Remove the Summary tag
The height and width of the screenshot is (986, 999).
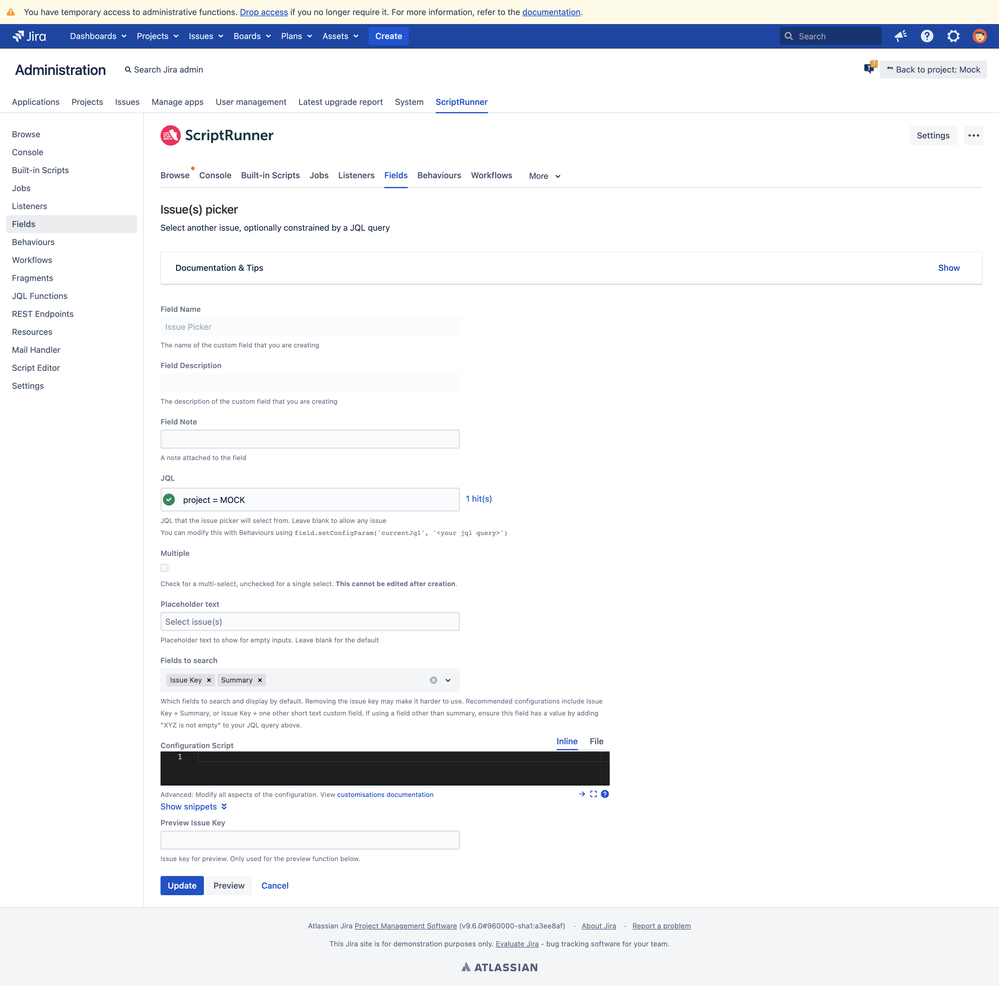(260, 680)
